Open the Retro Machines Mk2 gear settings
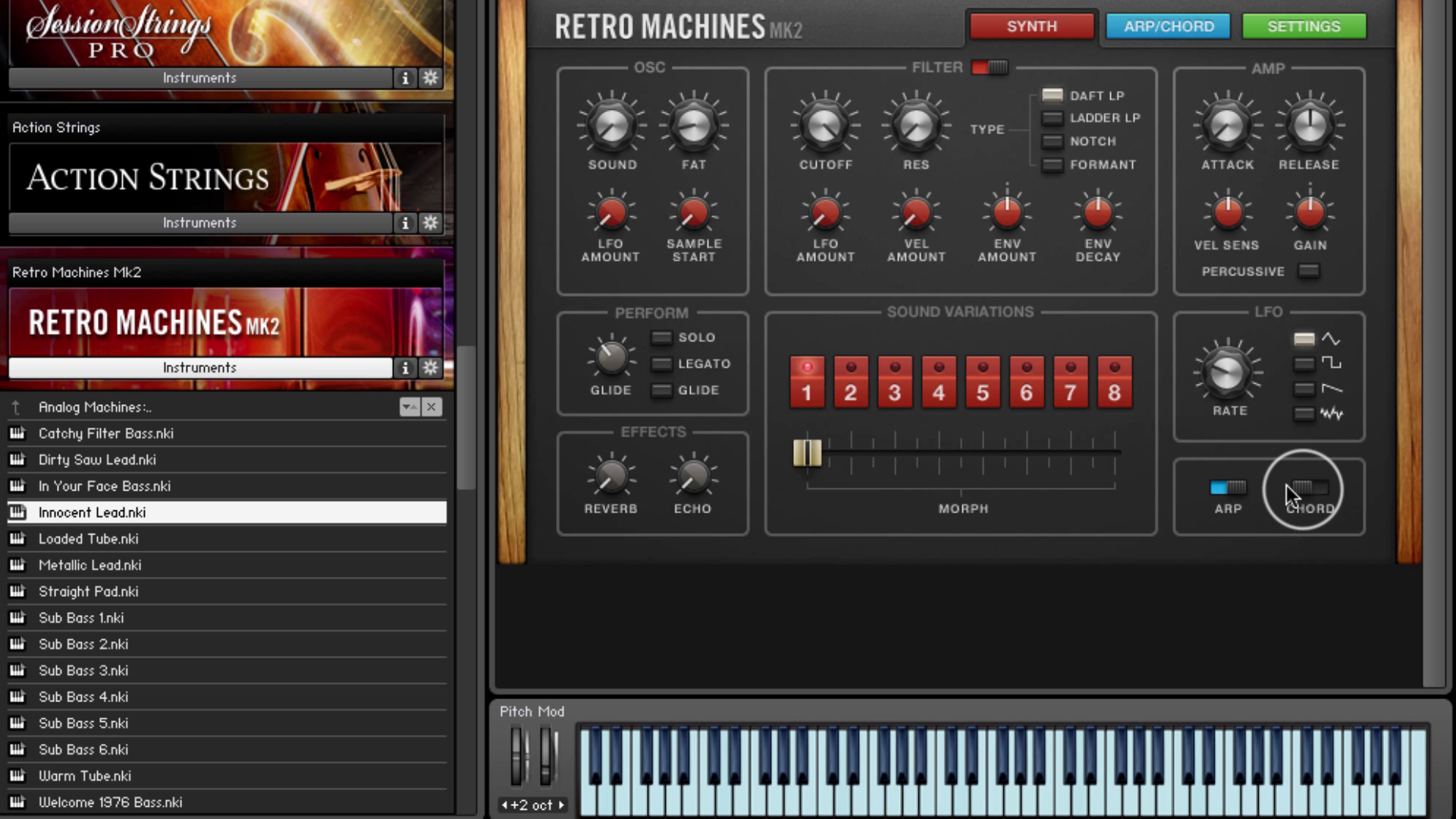 pos(431,368)
